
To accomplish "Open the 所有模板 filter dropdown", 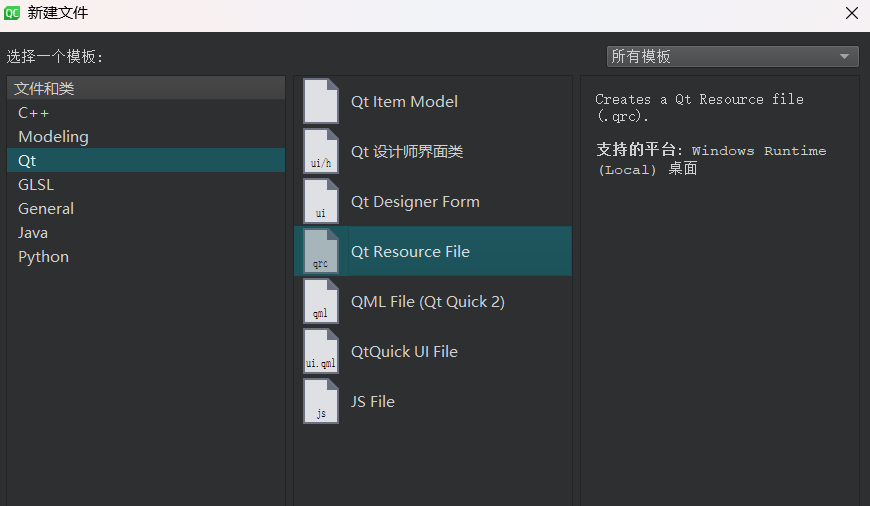I will (x=732, y=57).
